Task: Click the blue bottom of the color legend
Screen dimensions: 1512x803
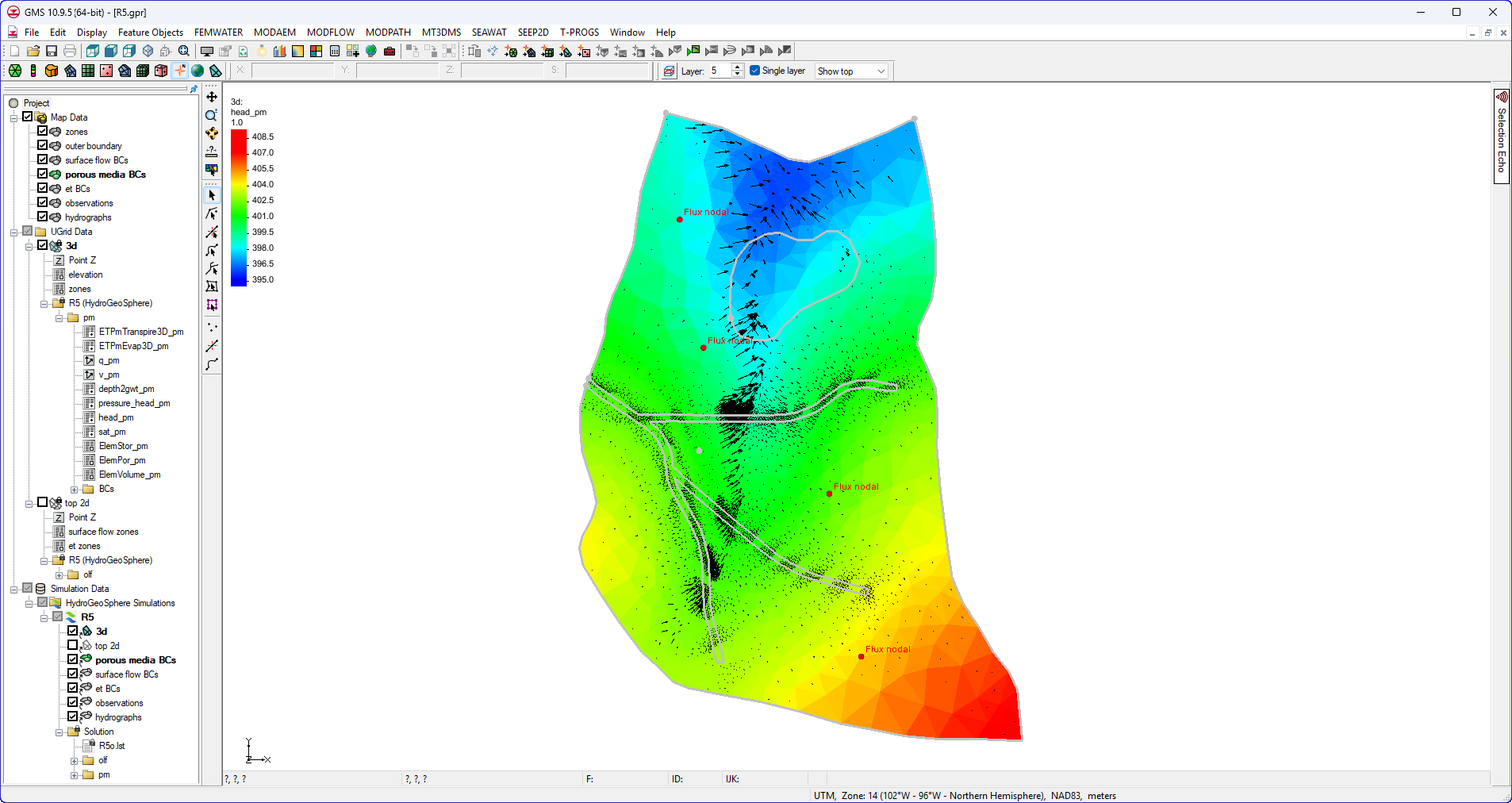Action: coord(239,281)
